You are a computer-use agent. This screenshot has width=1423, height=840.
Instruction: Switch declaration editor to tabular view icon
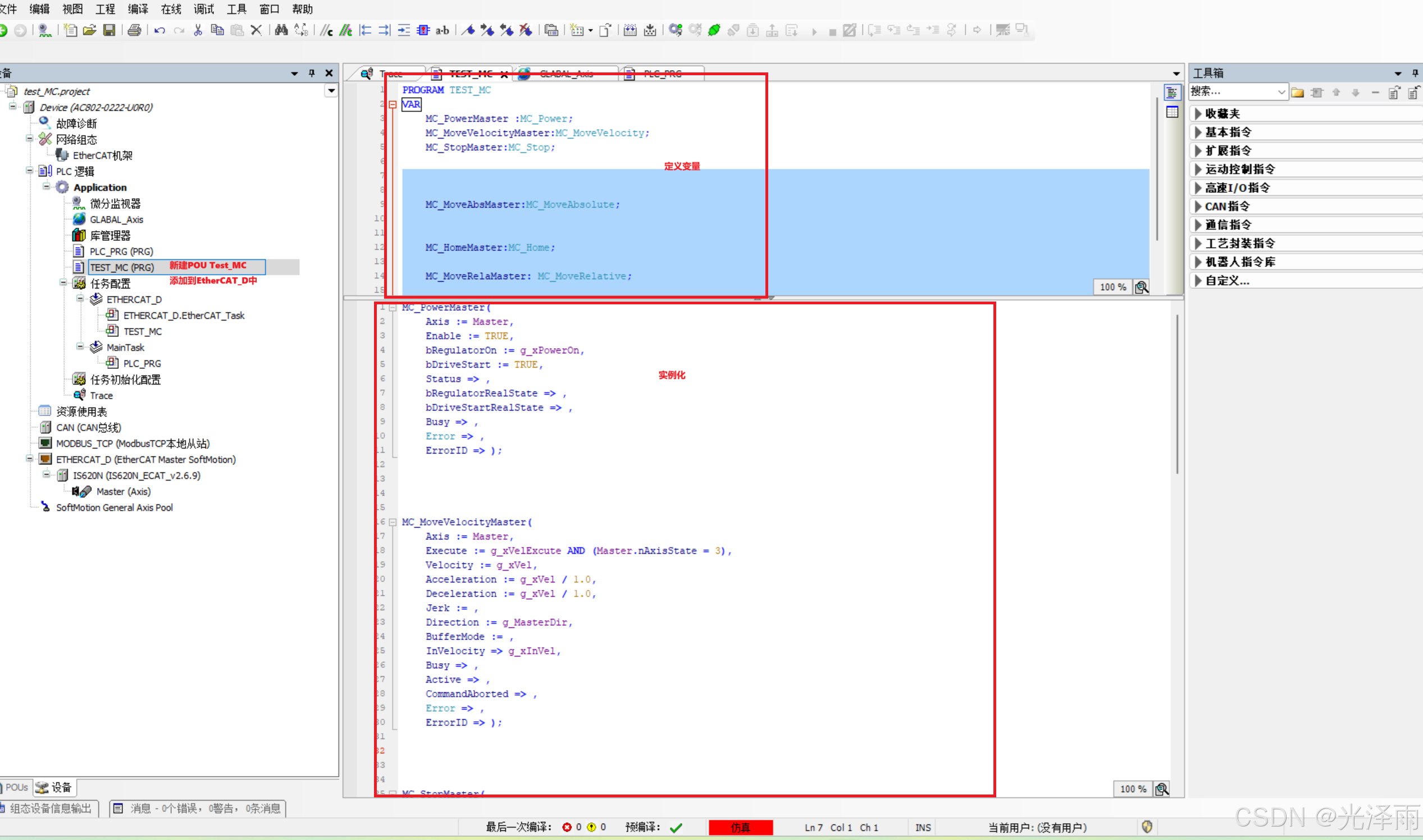1172,112
